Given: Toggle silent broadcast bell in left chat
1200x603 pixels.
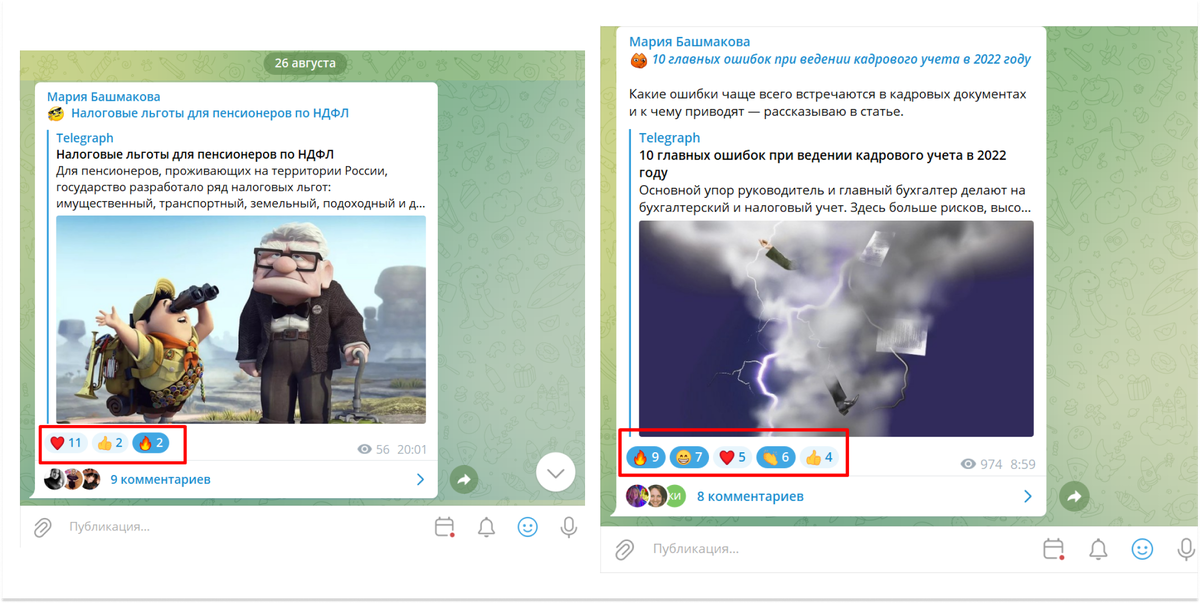Looking at the screenshot, I should pos(486,527).
